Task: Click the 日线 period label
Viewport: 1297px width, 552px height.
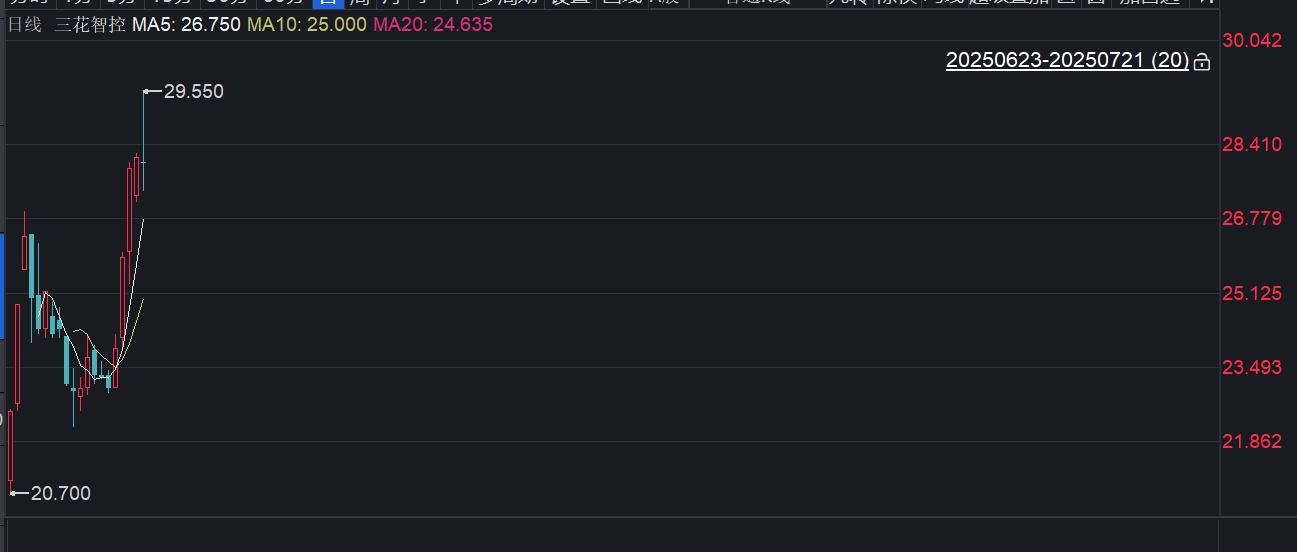Action: (x=25, y=24)
